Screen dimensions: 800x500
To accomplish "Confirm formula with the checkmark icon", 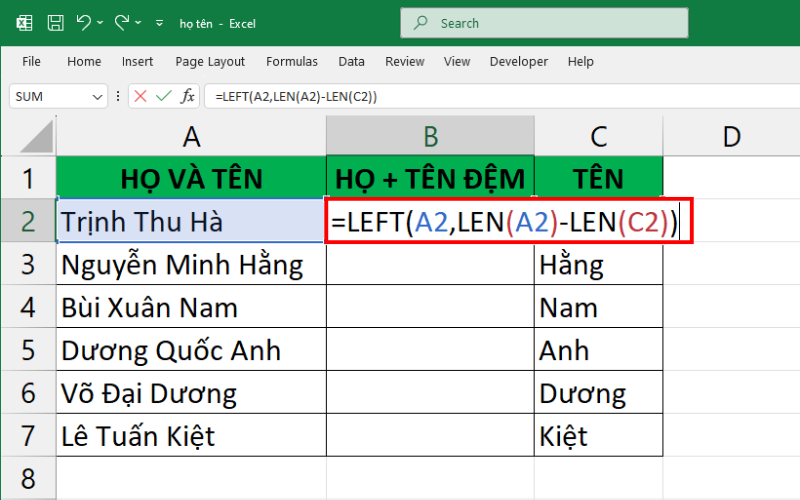I will tap(164, 96).
